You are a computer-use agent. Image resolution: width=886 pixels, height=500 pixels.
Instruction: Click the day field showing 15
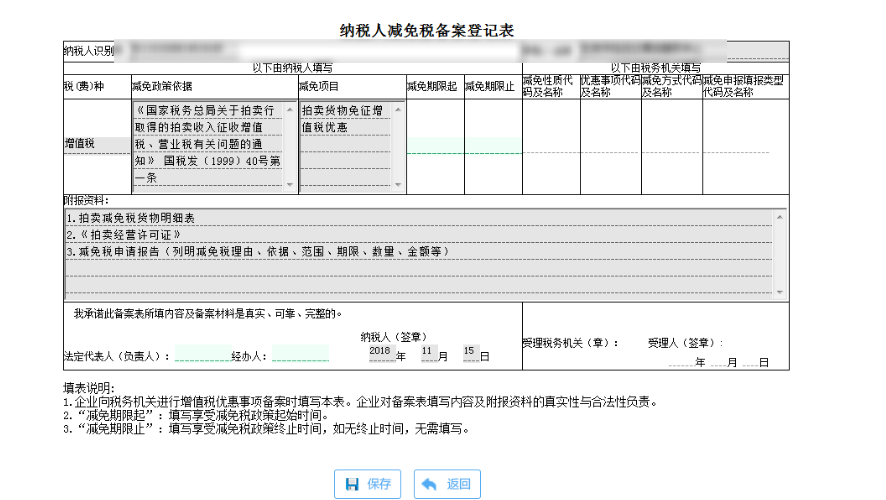471,353
